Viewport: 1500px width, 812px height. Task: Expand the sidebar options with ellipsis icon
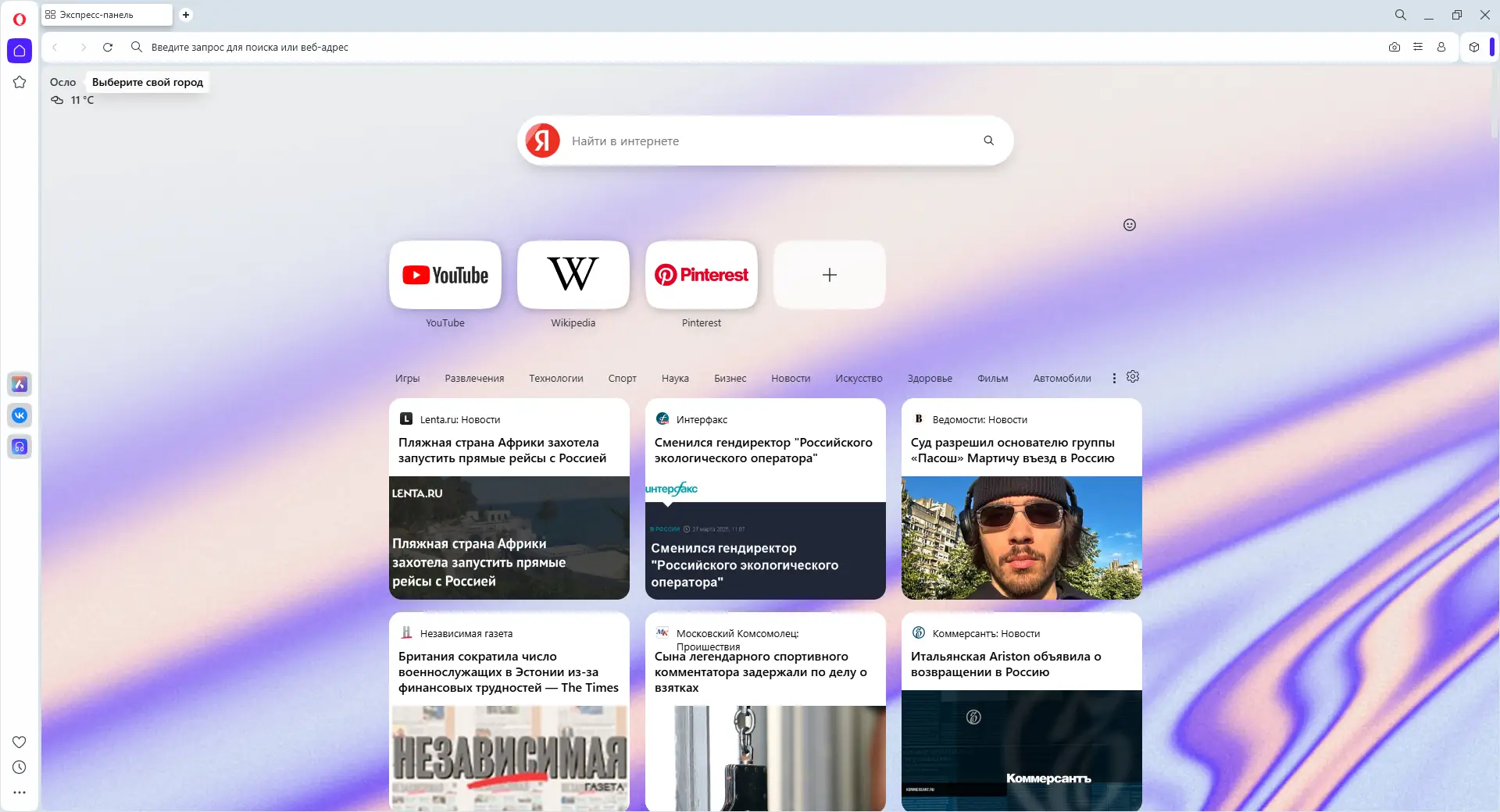[x=20, y=792]
